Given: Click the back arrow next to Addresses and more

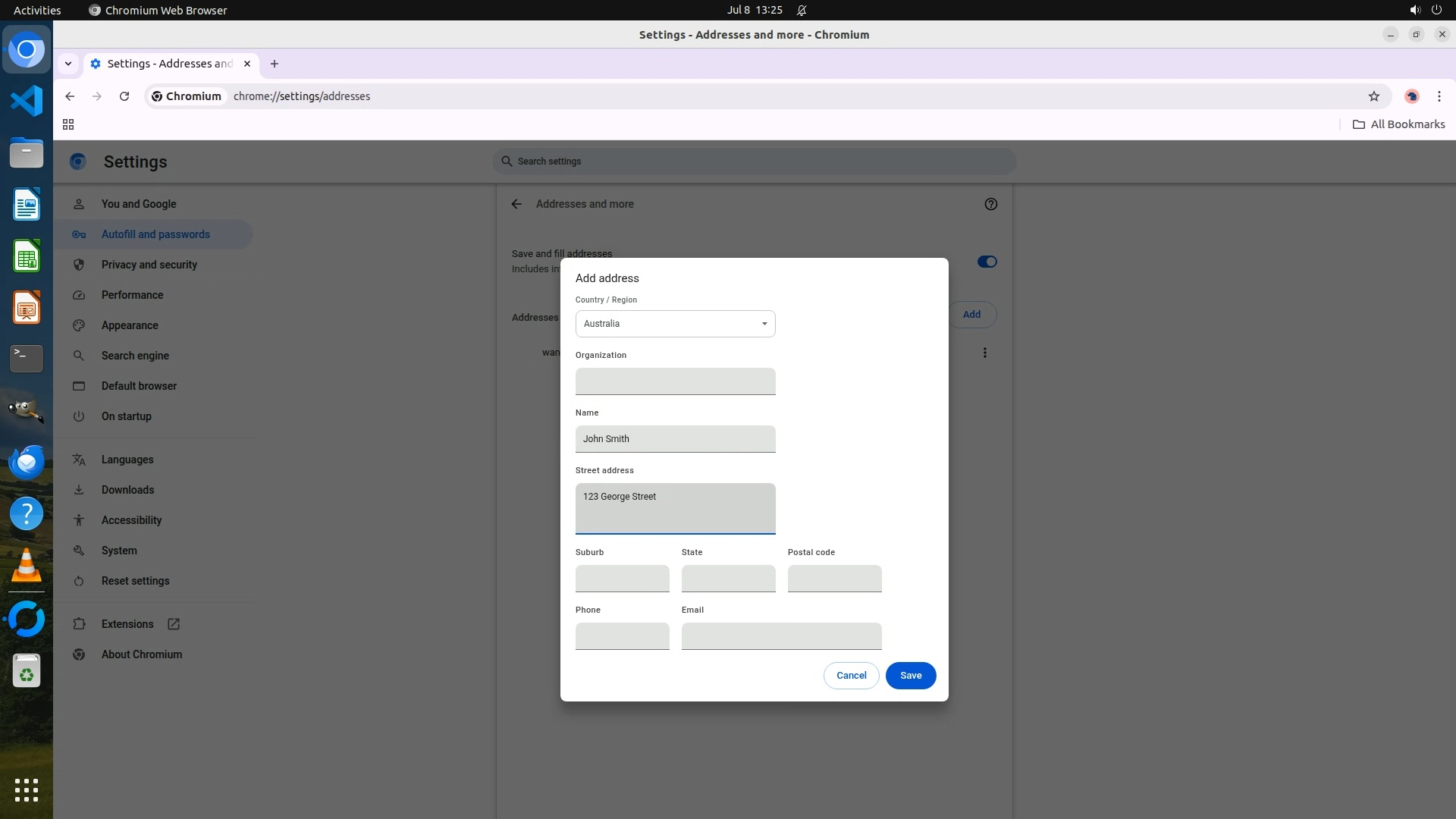Looking at the screenshot, I should [516, 204].
